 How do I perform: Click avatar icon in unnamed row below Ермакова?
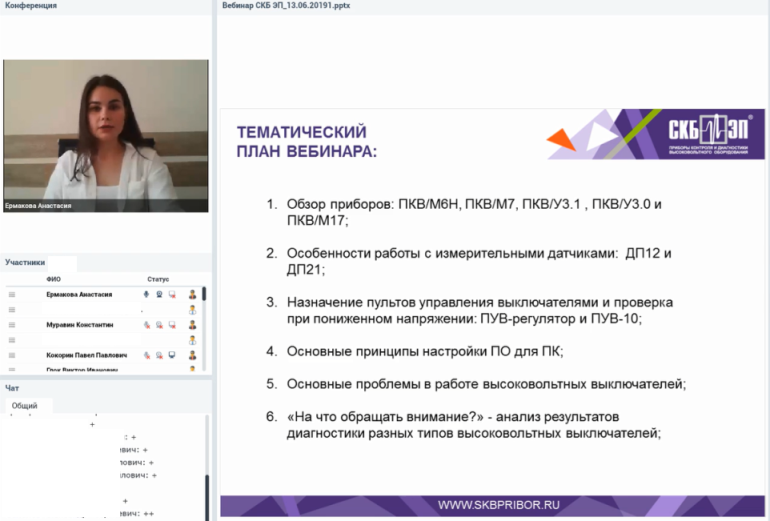192,310
